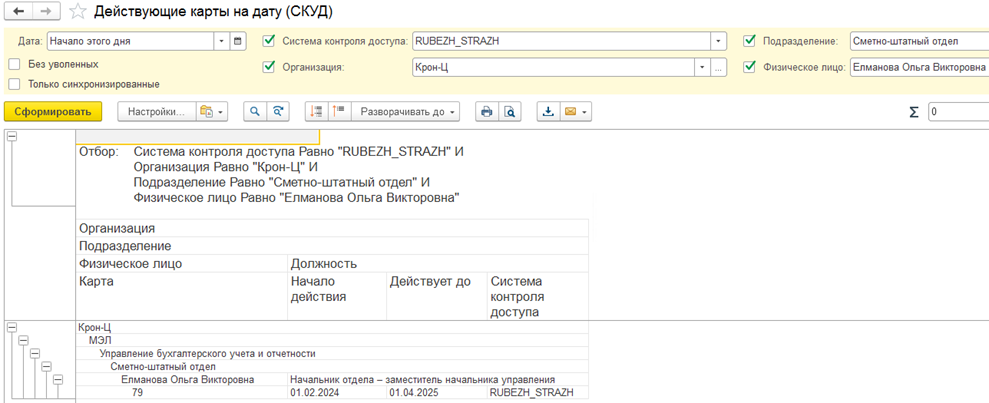Click the sum value field next to Σ
This screenshot has width=989, height=403.
pos(957,112)
